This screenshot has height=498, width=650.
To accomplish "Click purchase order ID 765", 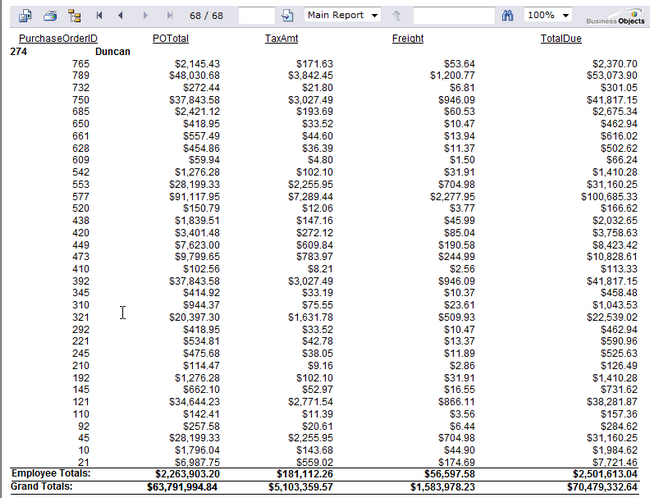I will tap(81, 64).
